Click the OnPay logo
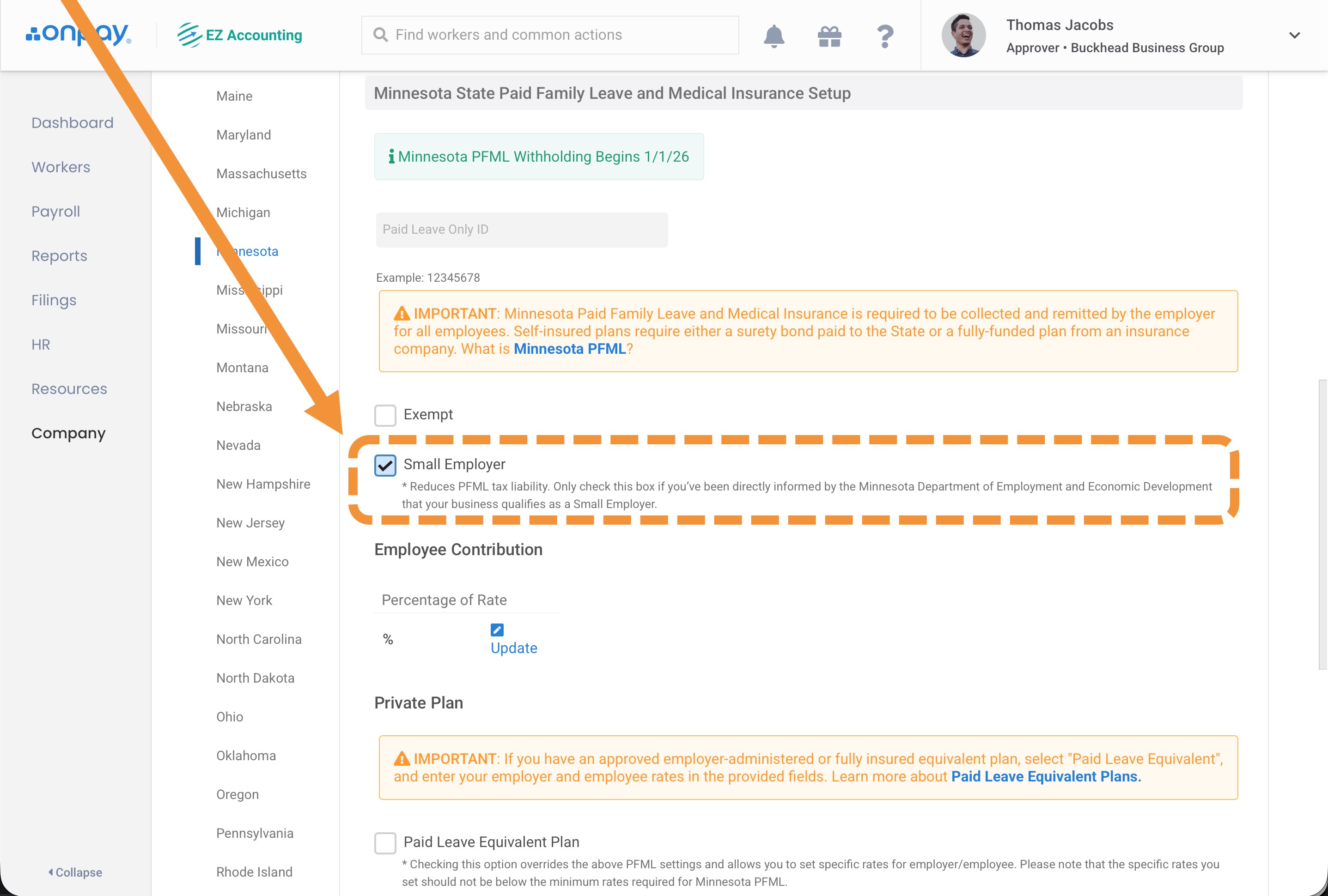 point(78,35)
